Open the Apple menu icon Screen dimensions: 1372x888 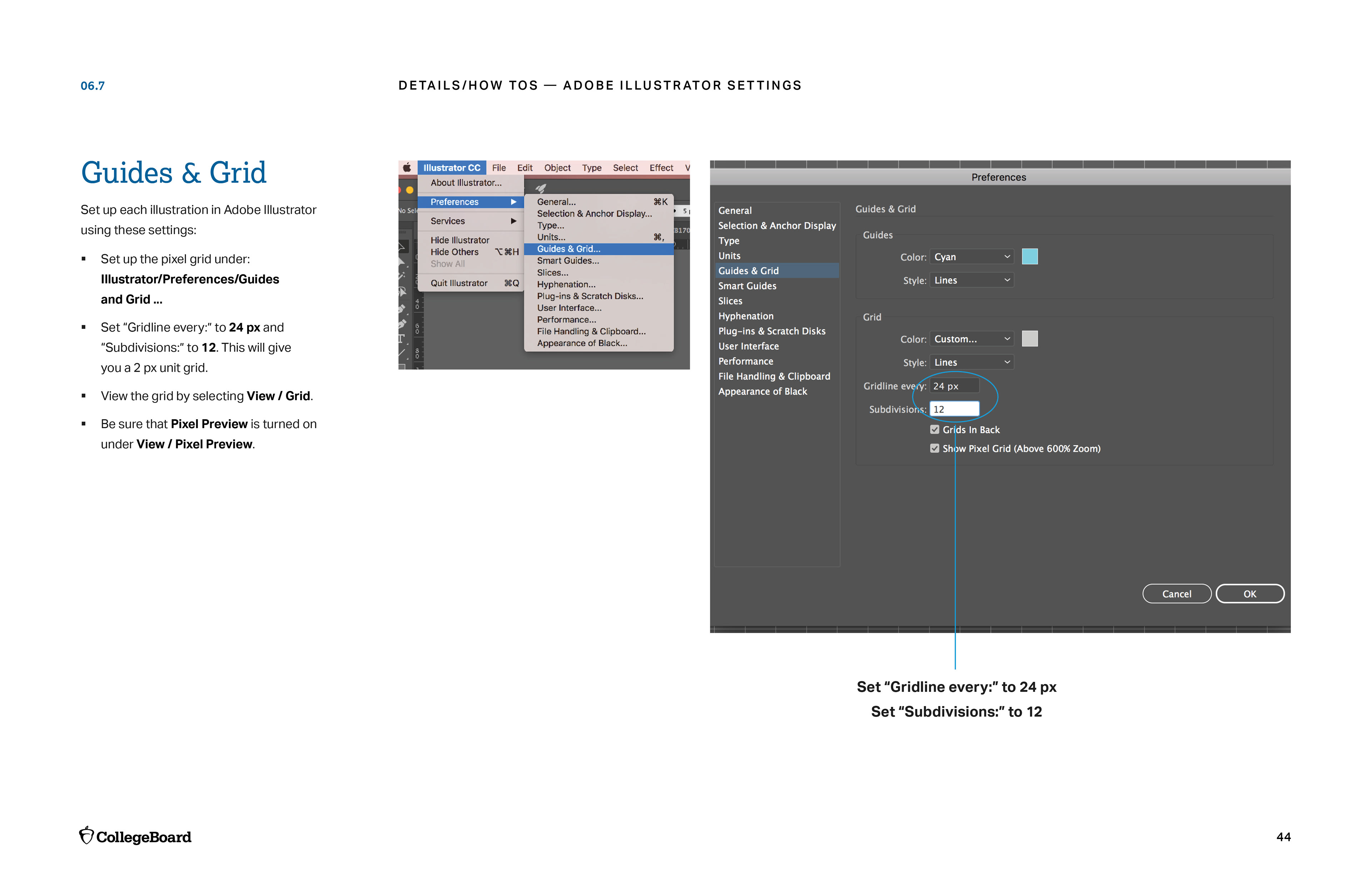click(x=407, y=168)
